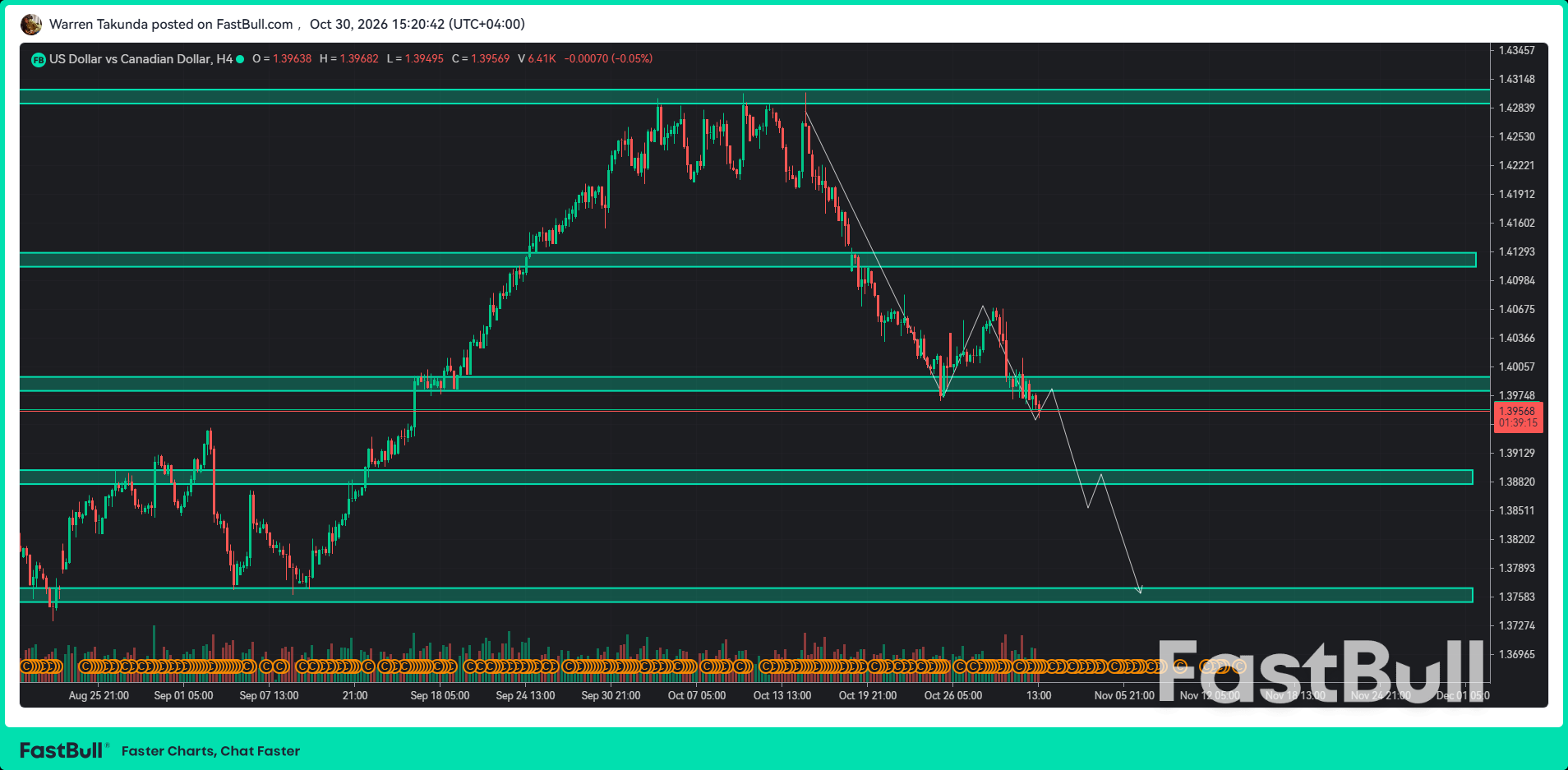Click price axis label 1.38511
This screenshot has height=770, width=1568.
1516,510
